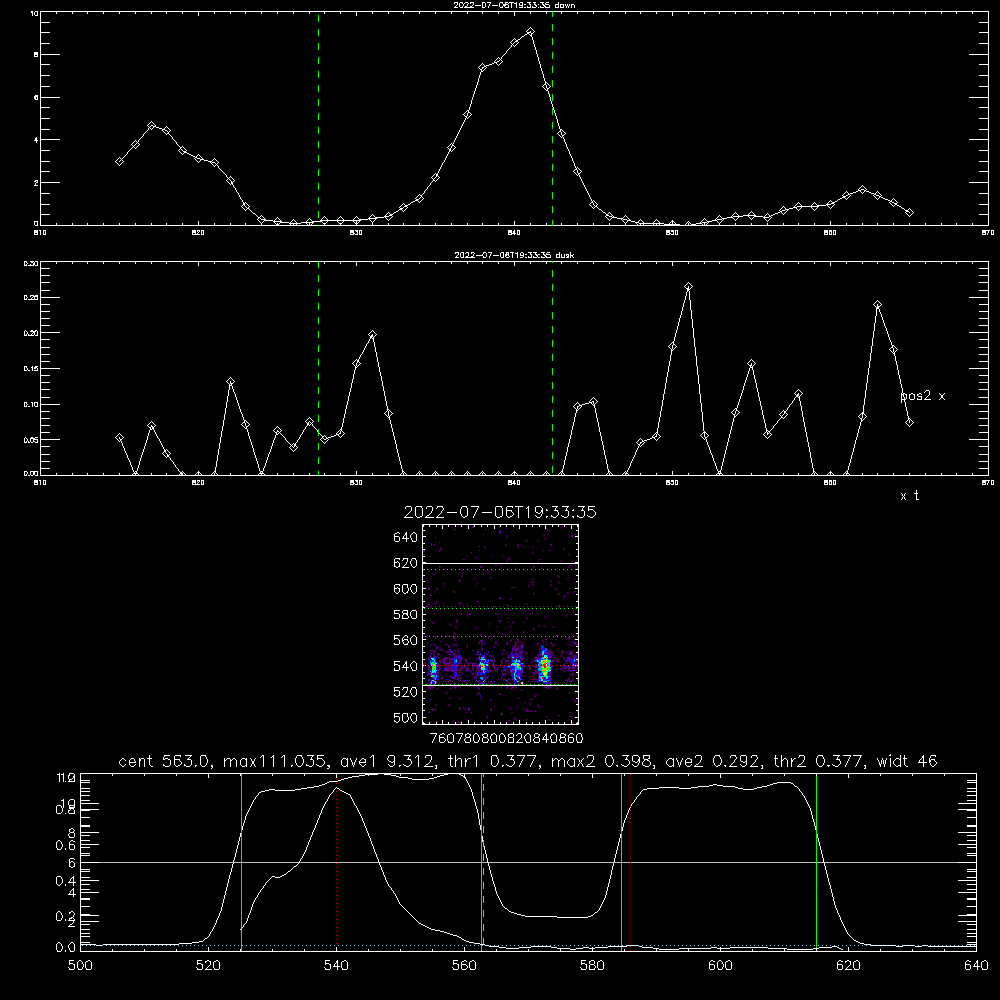Click the 'x t' label

[909, 496]
